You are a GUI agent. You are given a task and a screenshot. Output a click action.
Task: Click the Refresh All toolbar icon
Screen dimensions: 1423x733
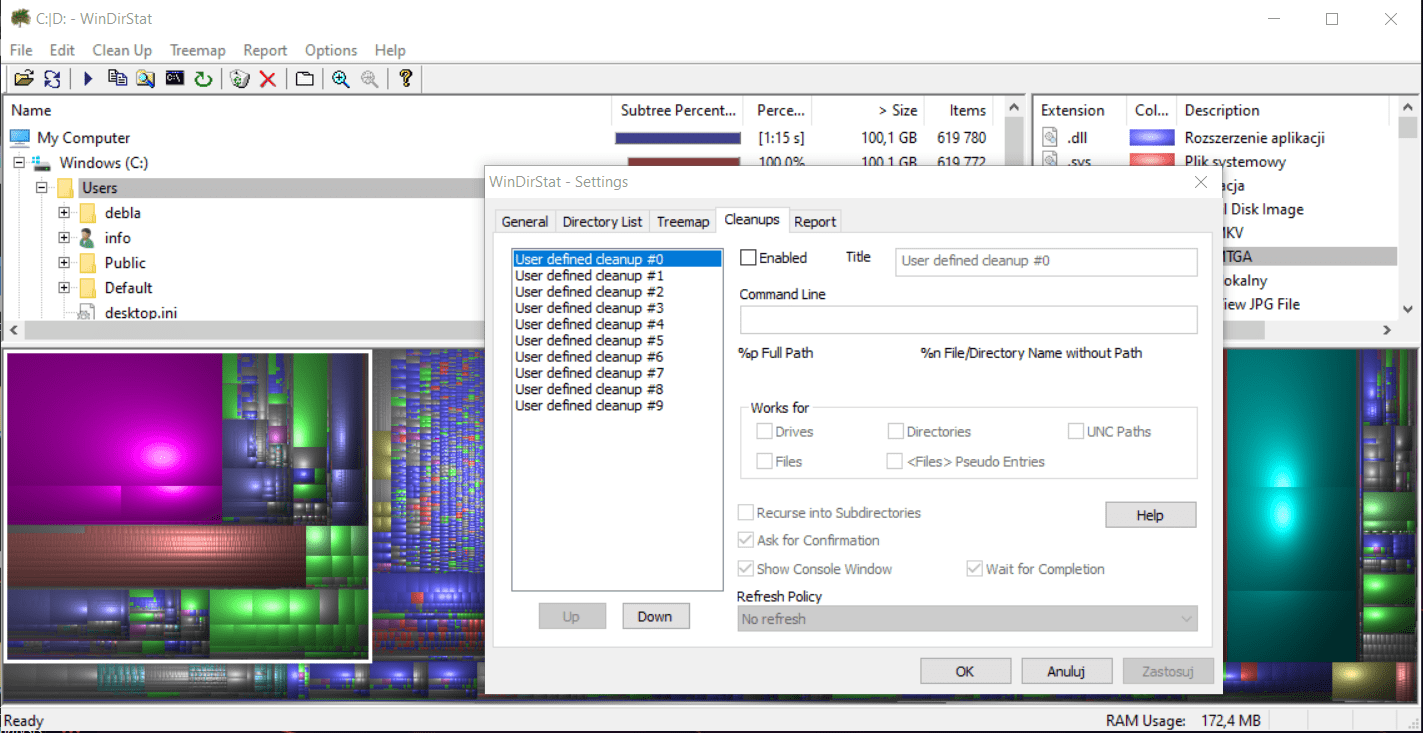pyautogui.click(x=52, y=79)
